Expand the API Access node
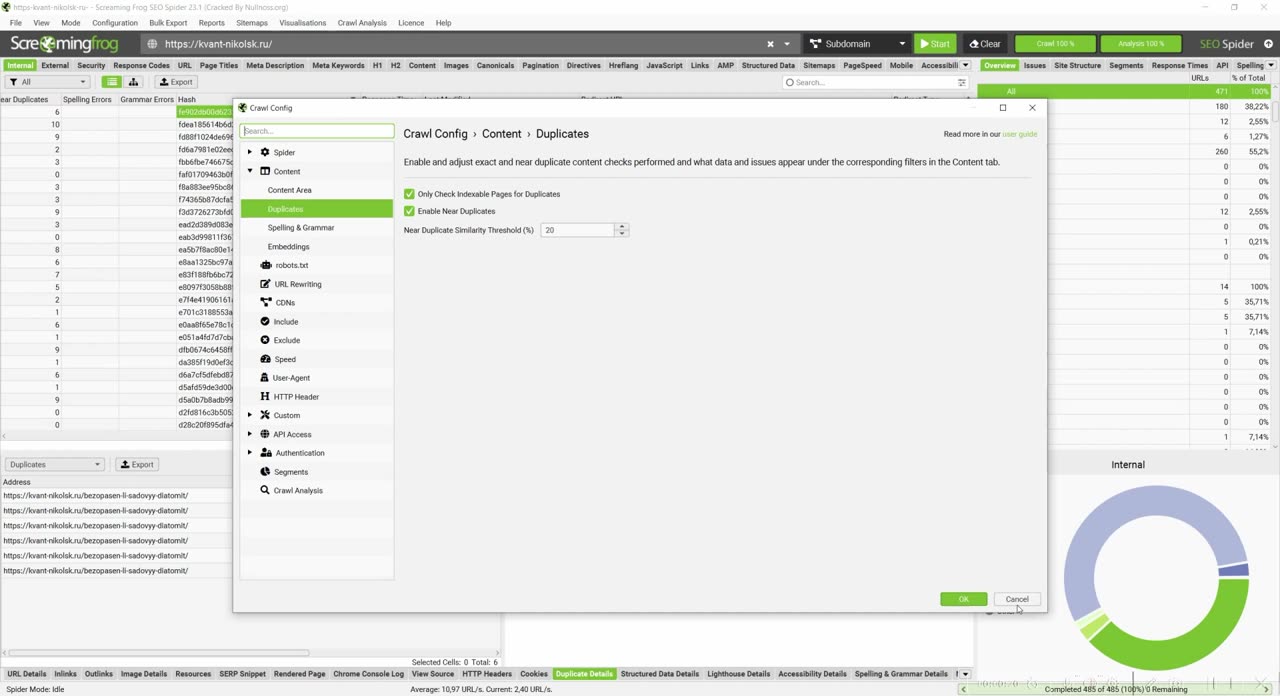 click(250, 434)
